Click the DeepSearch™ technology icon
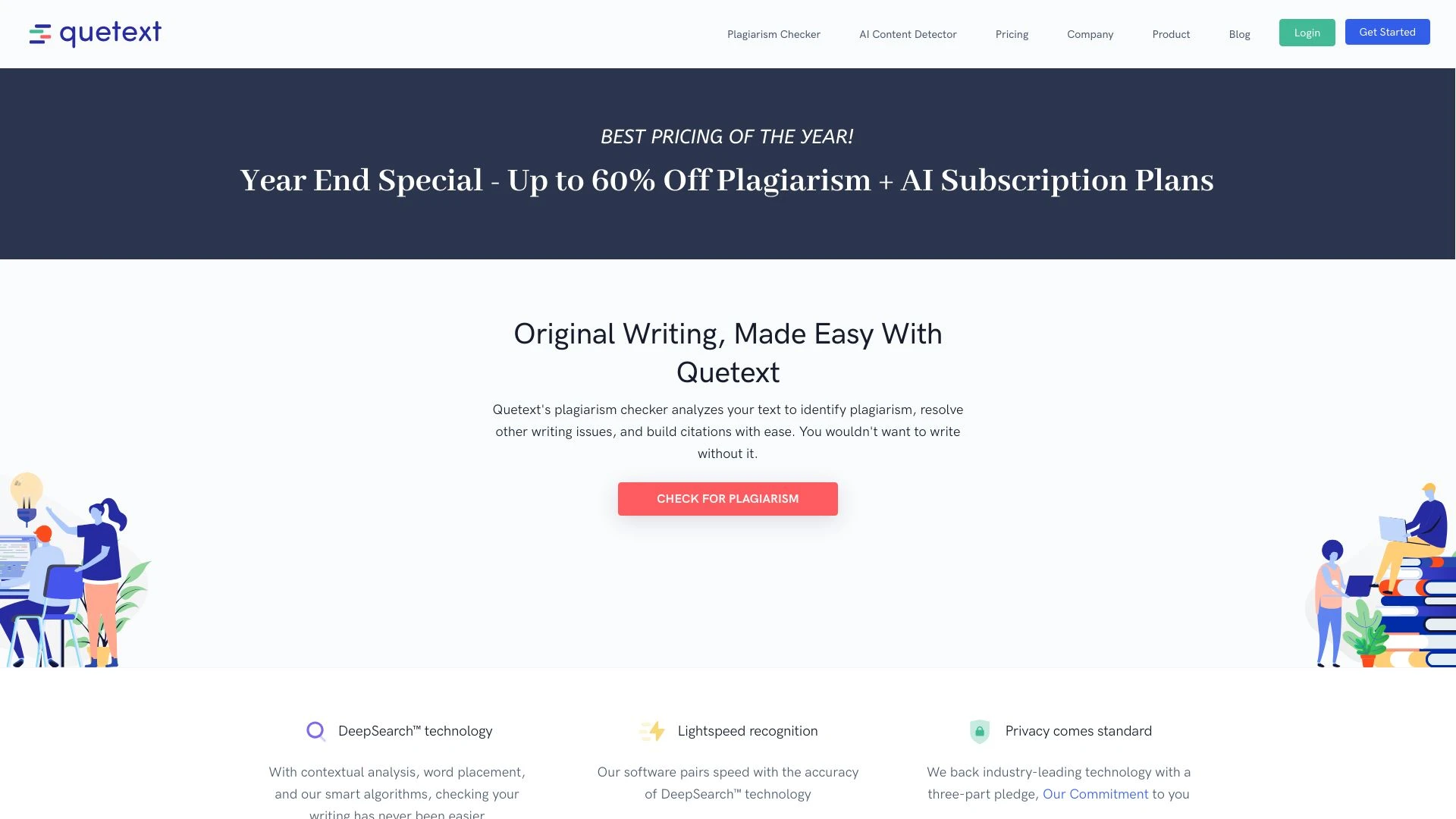1456x819 pixels. (316, 730)
